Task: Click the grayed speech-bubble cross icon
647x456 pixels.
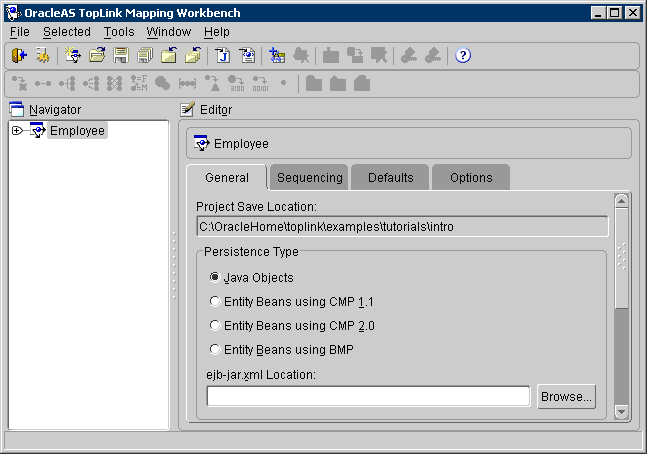Action: (379, 55)
